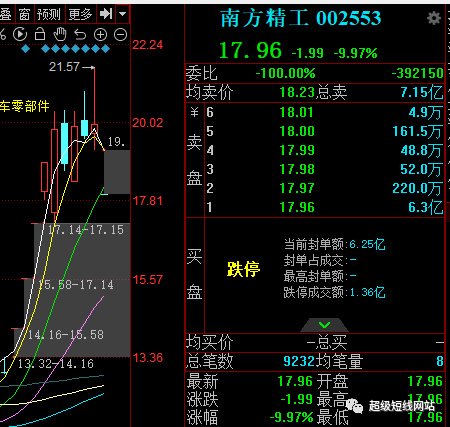This screenshot has height=427, width=450.
Task: Open the 预测 tab
Action: (x=49, y=14)
